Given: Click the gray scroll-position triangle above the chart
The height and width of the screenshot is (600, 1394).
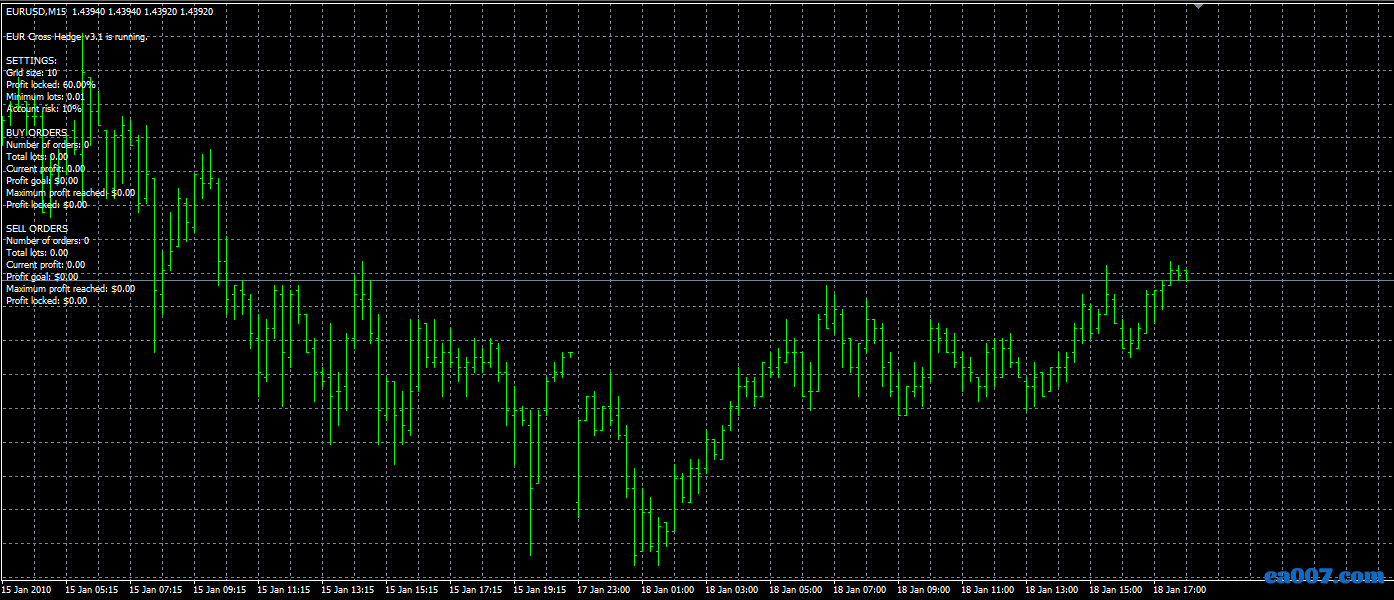Looking at the screenshot, I should 1196,7.
